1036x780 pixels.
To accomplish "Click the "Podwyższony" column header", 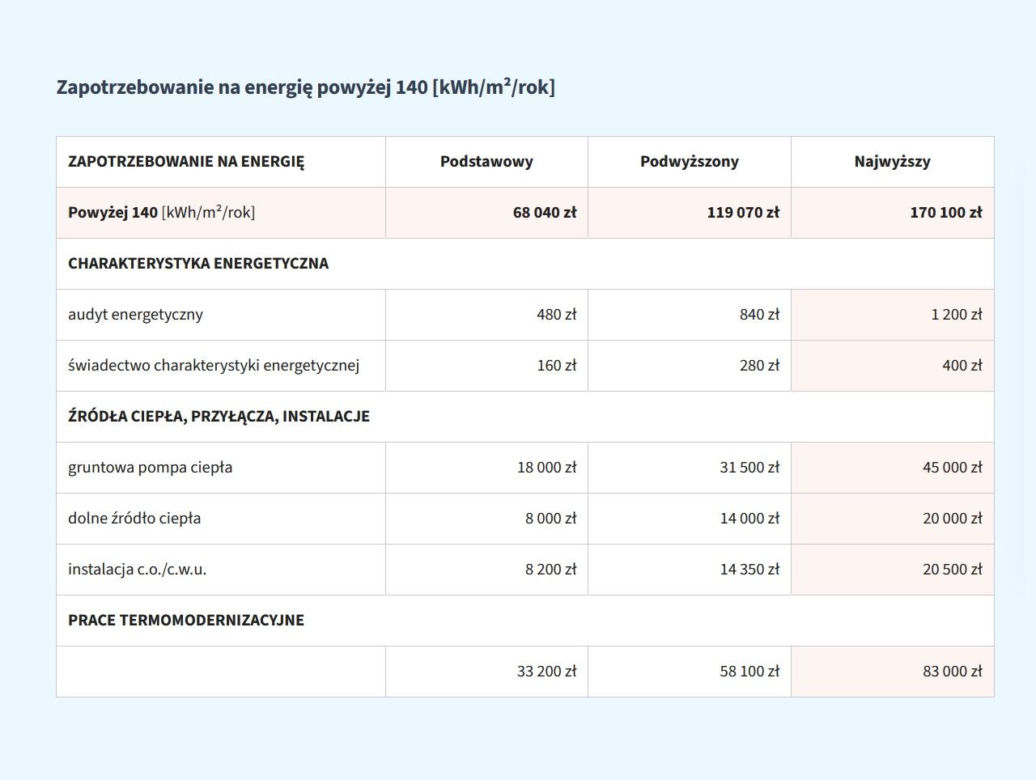I will point(690,162).
